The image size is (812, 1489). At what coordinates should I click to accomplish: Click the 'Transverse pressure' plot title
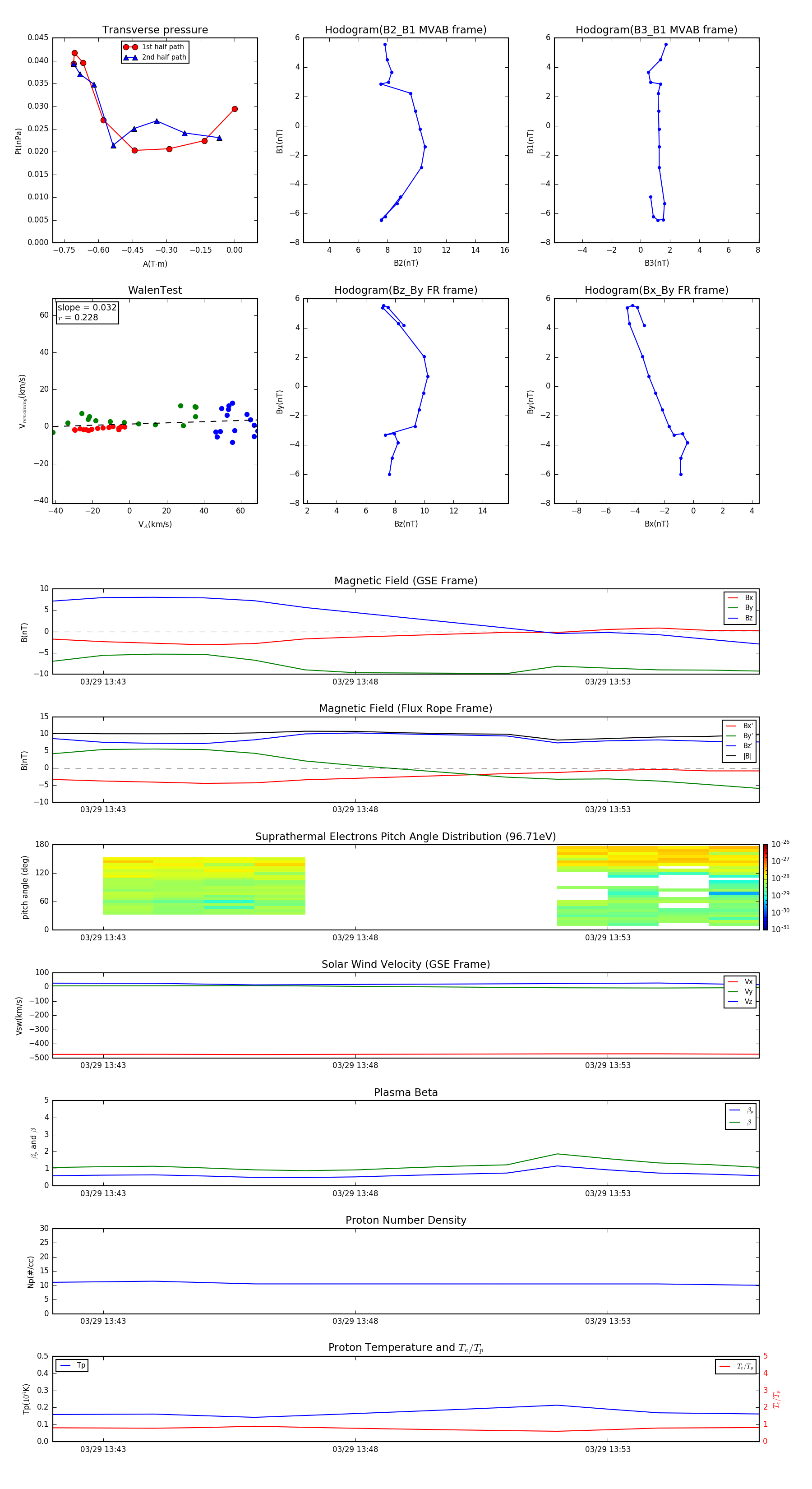(155, 30)
